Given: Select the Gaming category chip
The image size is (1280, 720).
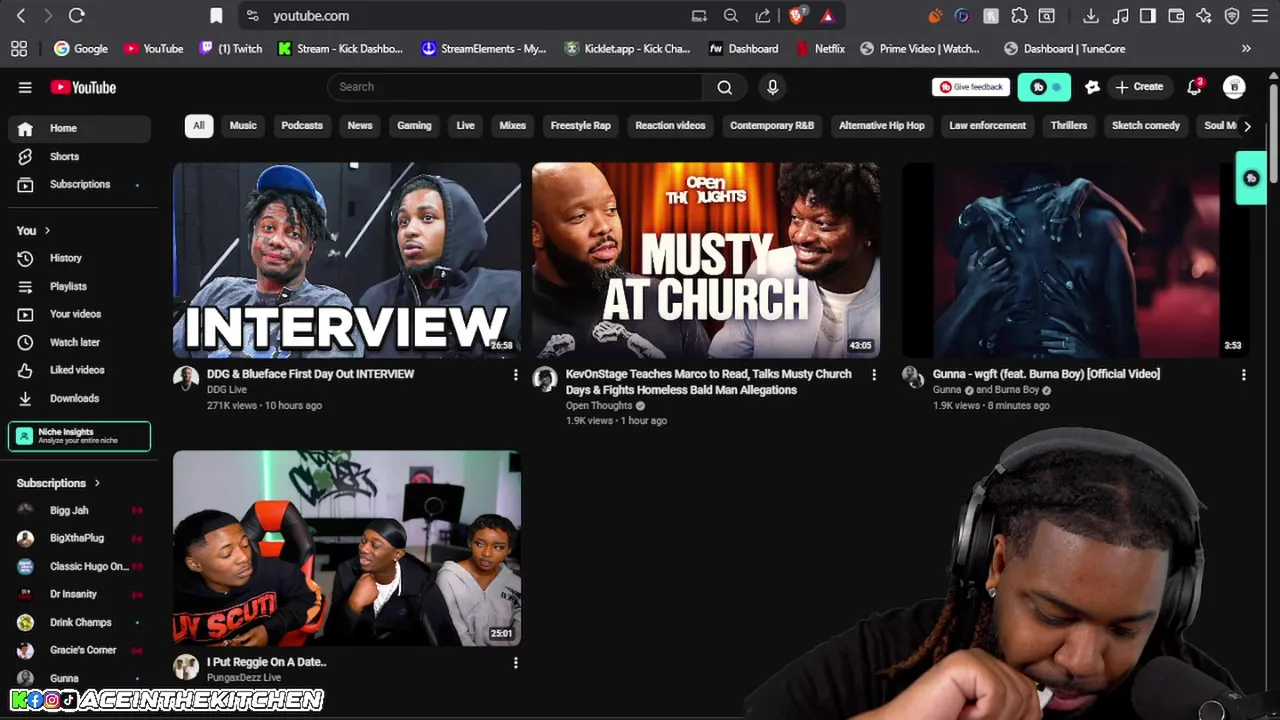Looking at the screenshot, I should [414, 126].
